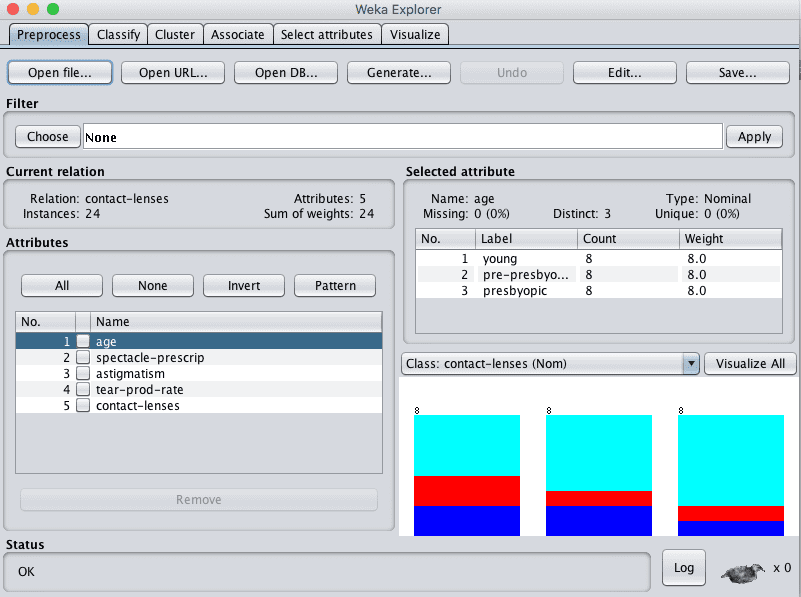Viewport: 801px width, 597px height.
Task: Open the Class contact-lenses dropdown
Action: (x=550, y=364)
